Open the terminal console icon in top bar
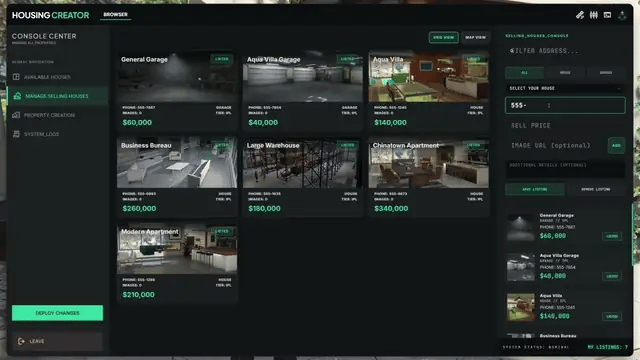 pyautogui.click(x=607, y=15)
